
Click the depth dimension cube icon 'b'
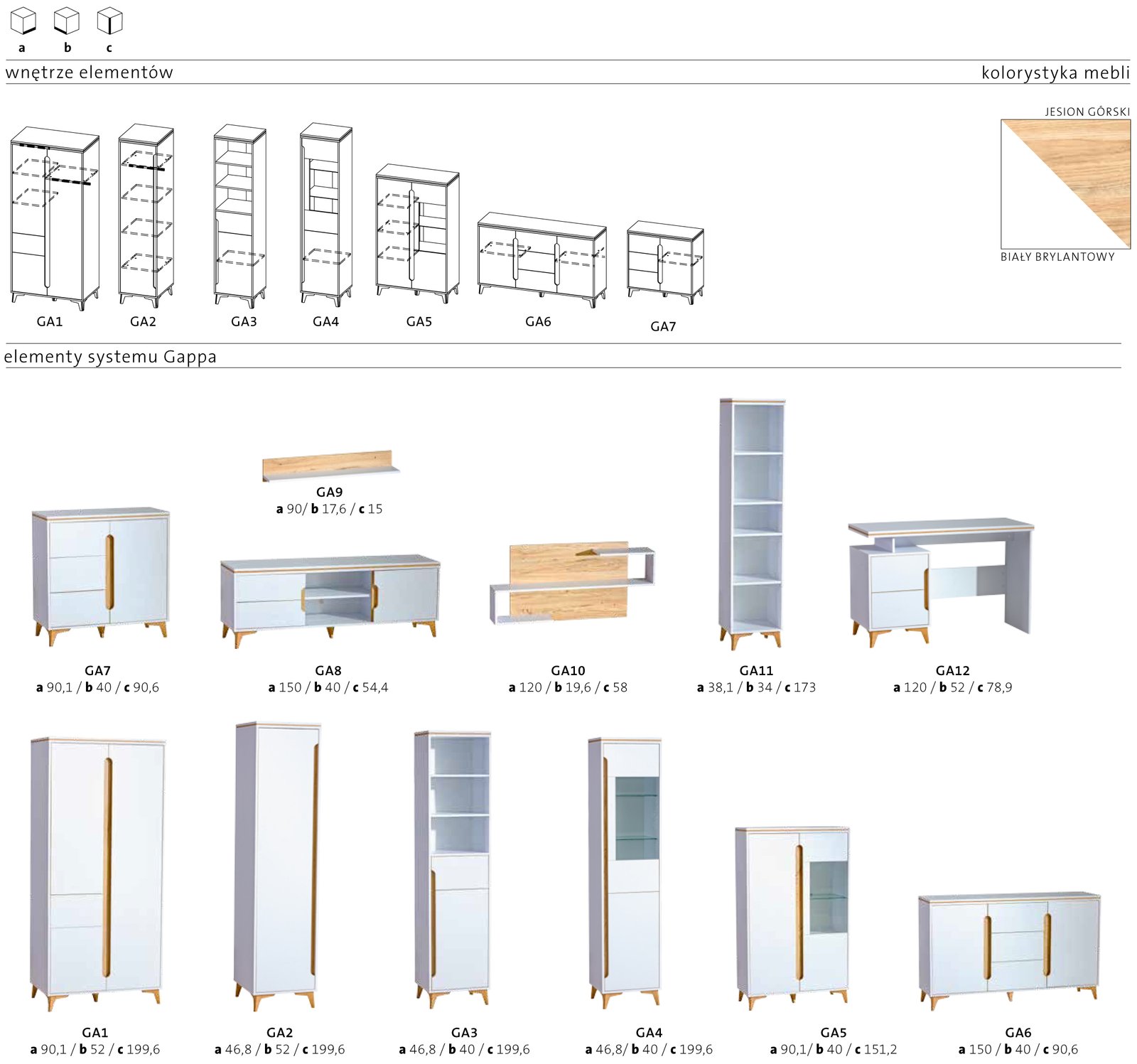pyautogui.click(x=67, y=21)
